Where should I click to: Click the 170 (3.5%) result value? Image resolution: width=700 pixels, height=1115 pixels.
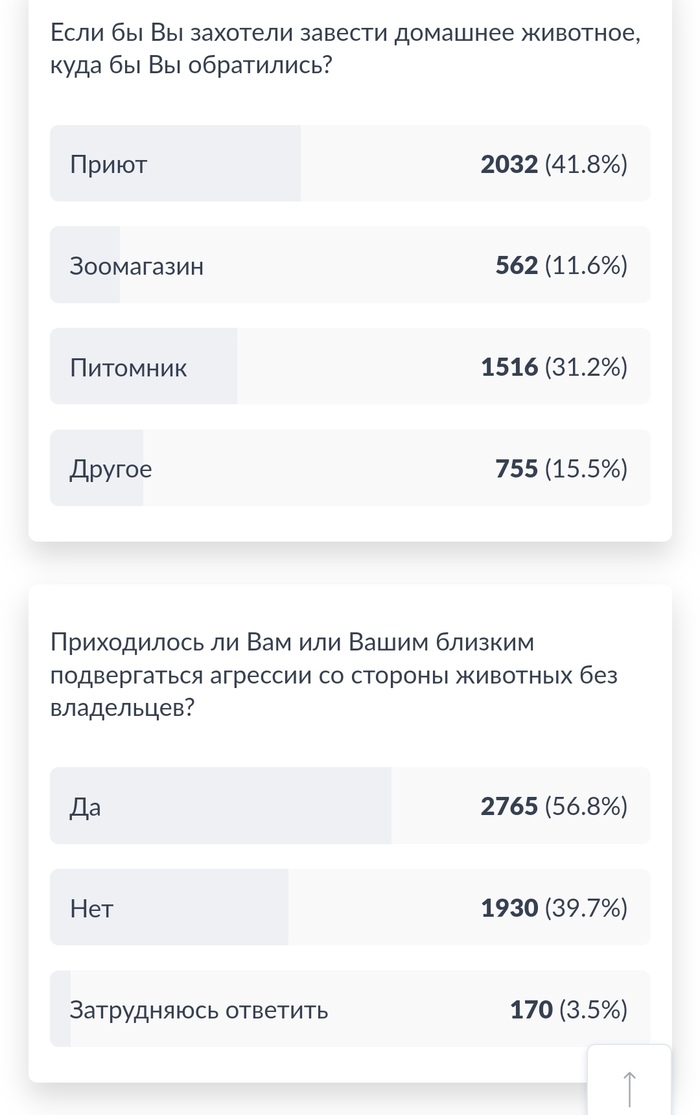point(568,1010)
